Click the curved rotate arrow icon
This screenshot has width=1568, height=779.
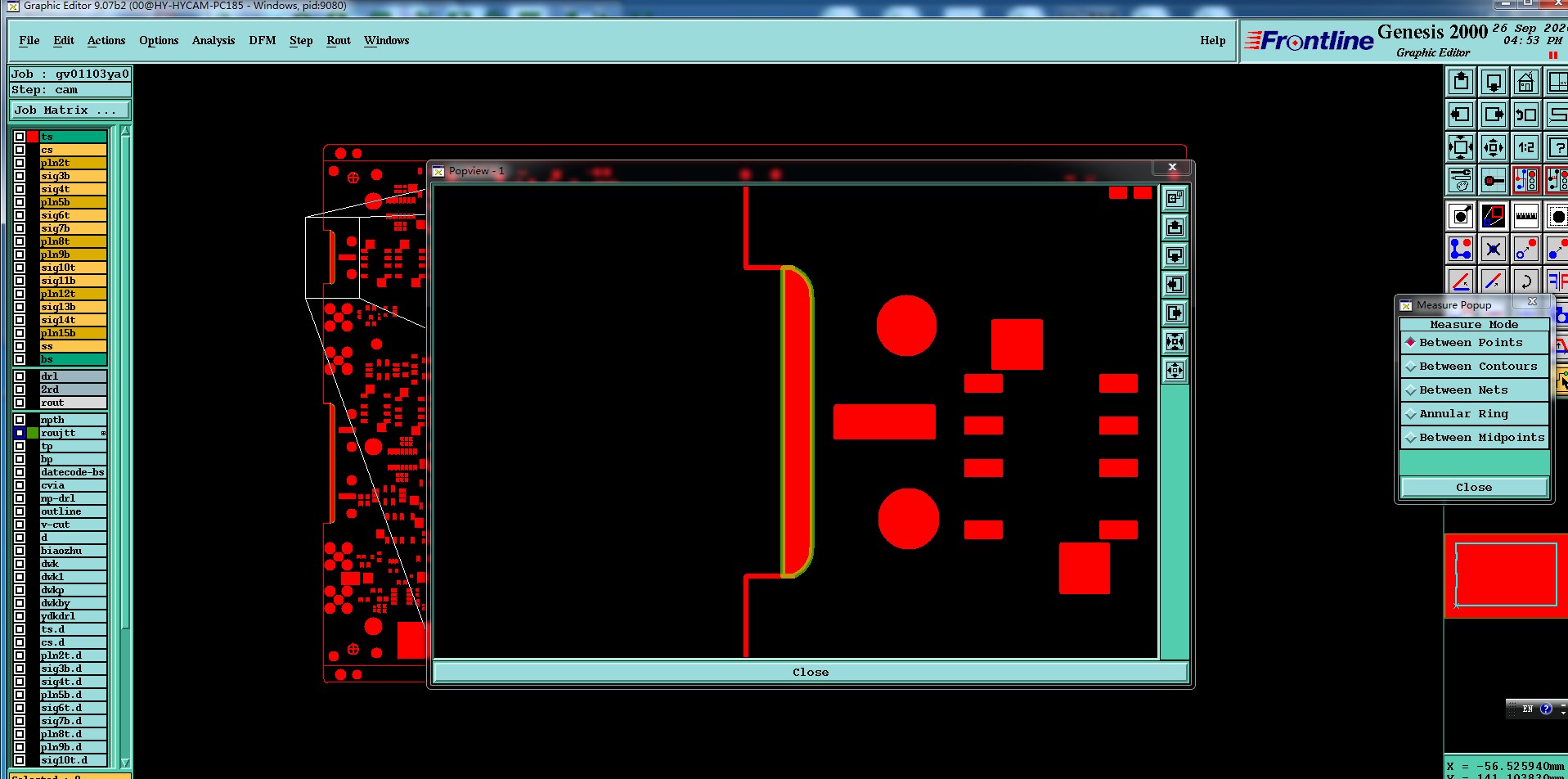[1526, 281]
